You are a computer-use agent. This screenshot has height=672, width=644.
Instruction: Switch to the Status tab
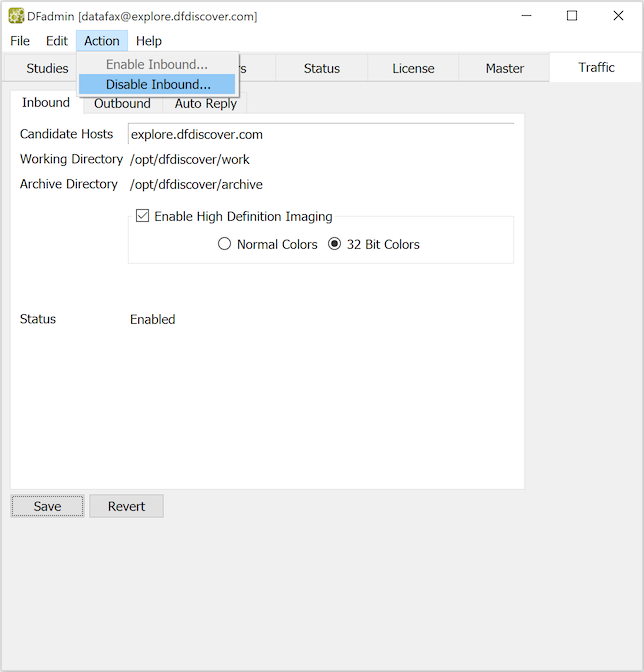[321, 68]
